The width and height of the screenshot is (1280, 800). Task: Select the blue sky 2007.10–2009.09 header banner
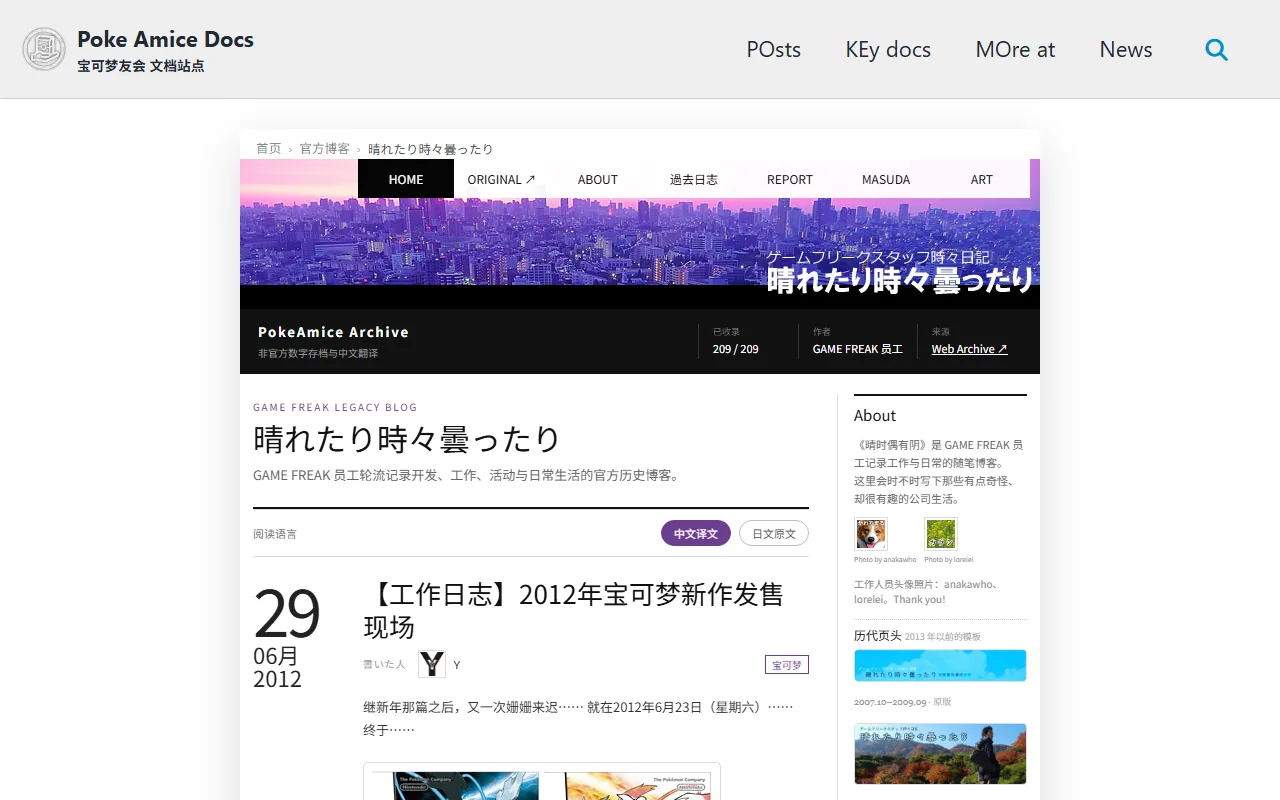click(x=940, y=666)
